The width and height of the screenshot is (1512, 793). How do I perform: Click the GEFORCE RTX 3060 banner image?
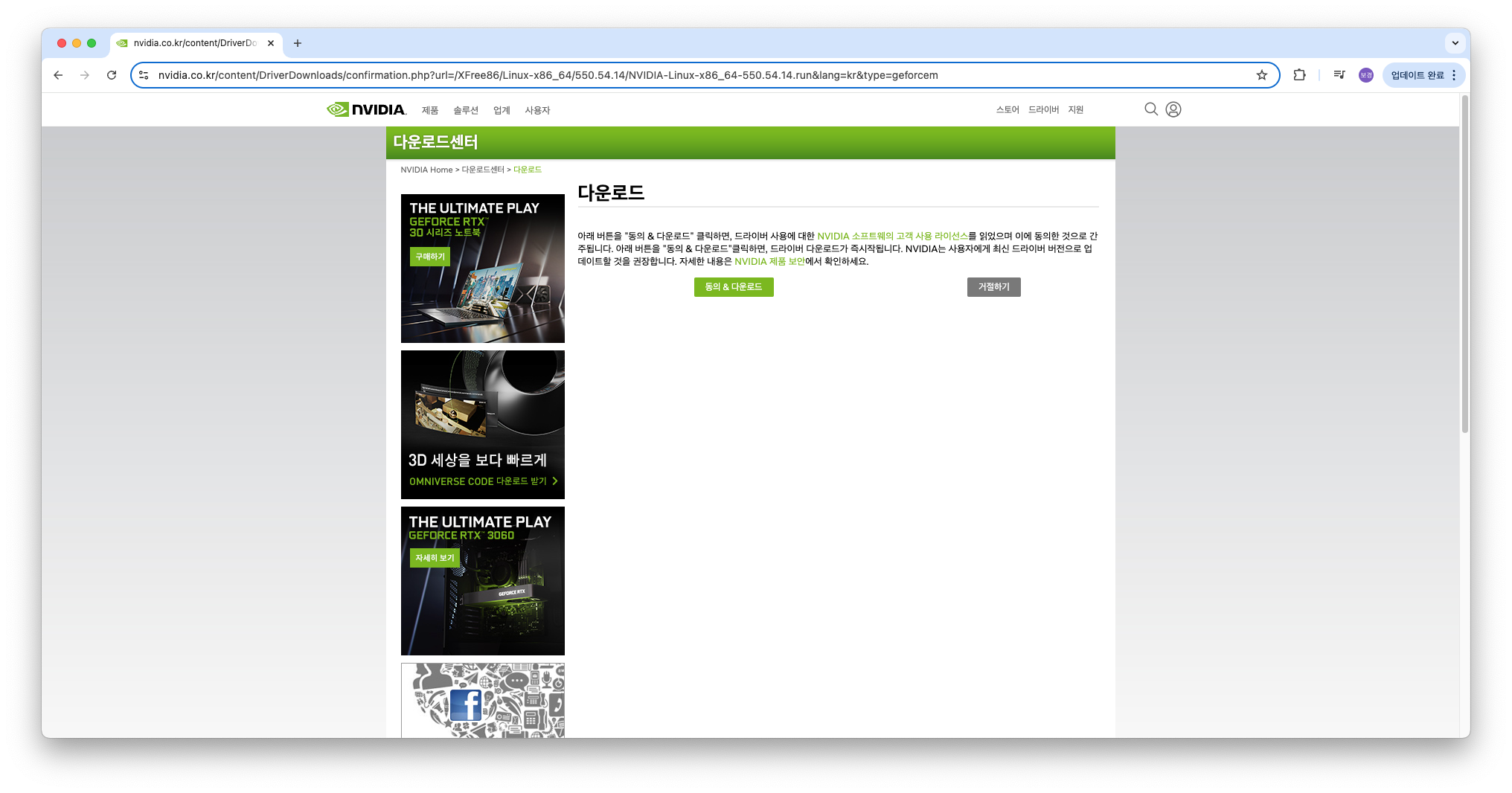pyautogui.click(x=483, y=581)
